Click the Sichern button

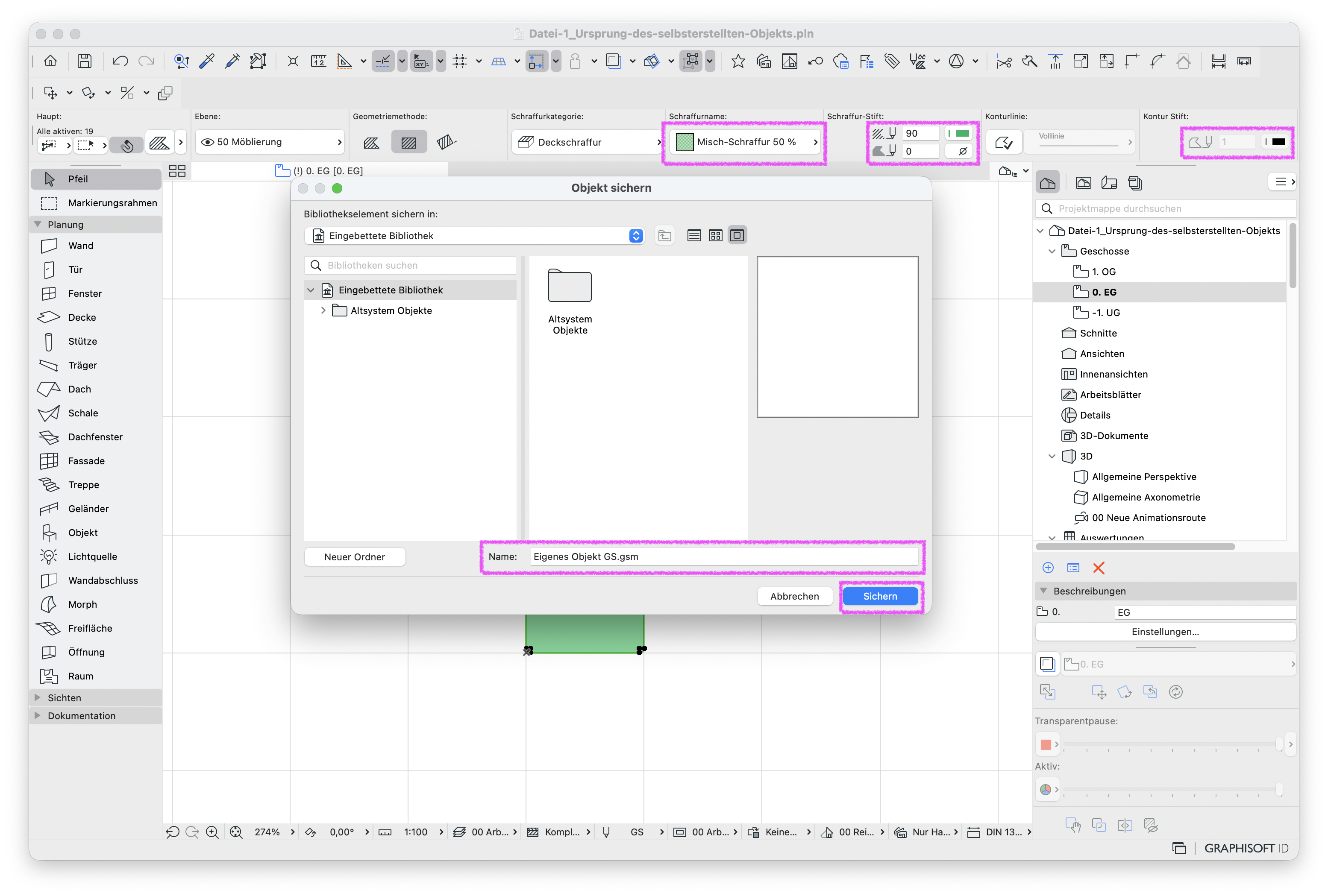pos(880,596)
